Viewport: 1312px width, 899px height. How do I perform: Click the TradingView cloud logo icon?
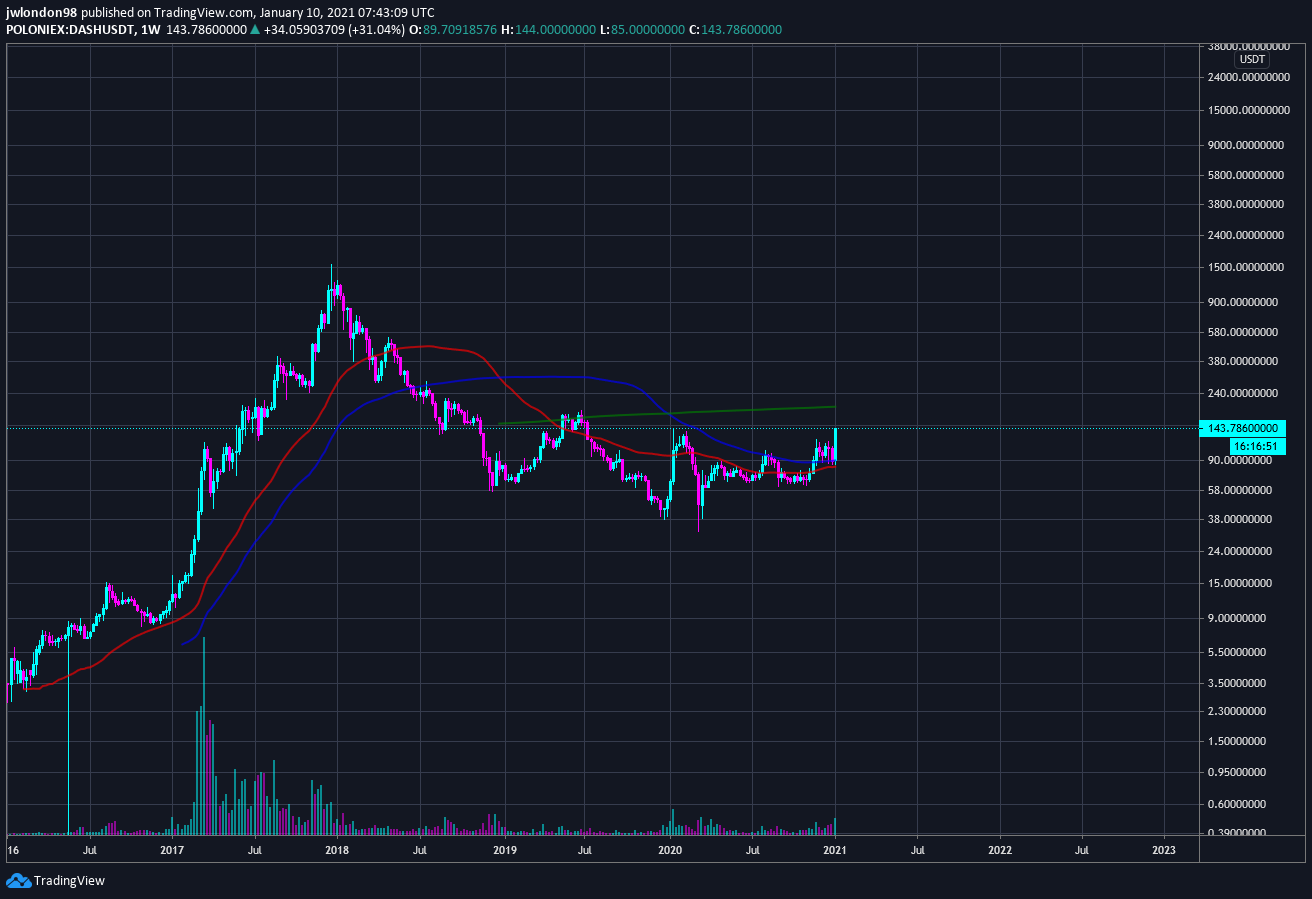tap(18, 880)
